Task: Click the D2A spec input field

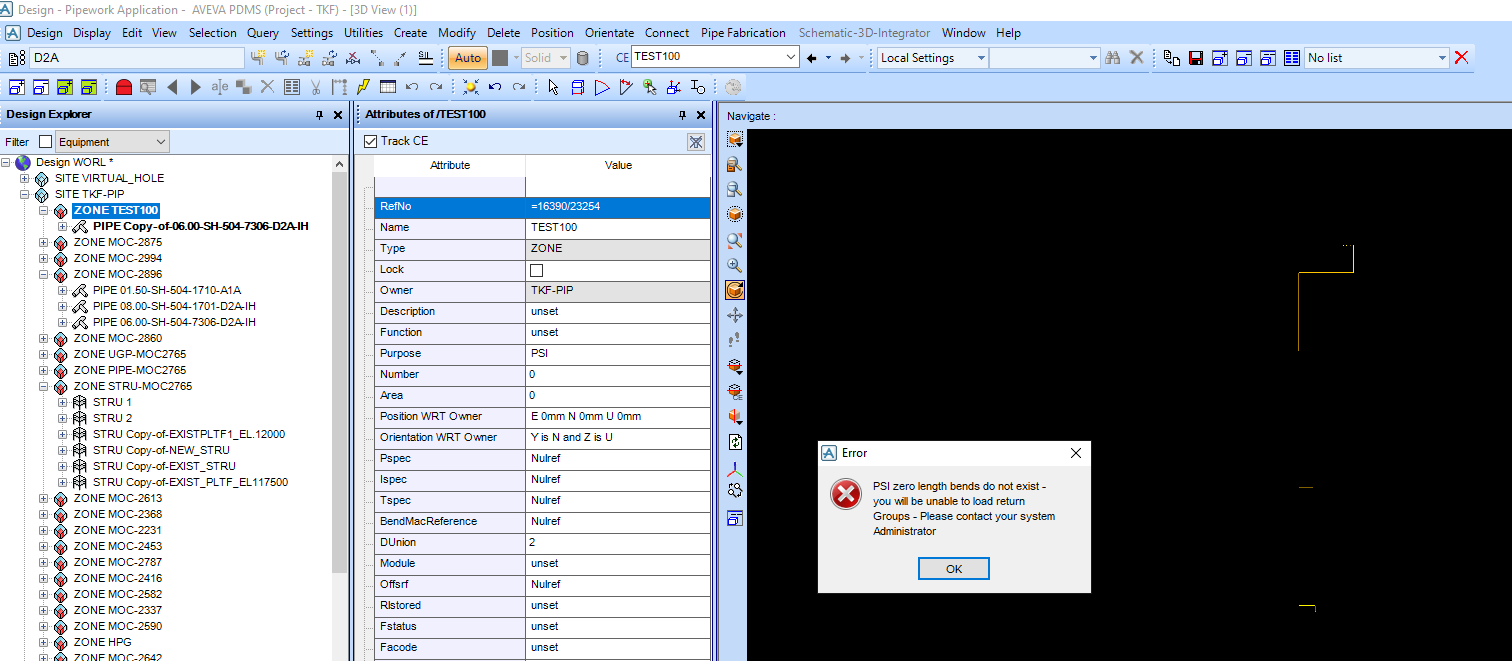Action: pyautogui.click(x=137, y=58)
